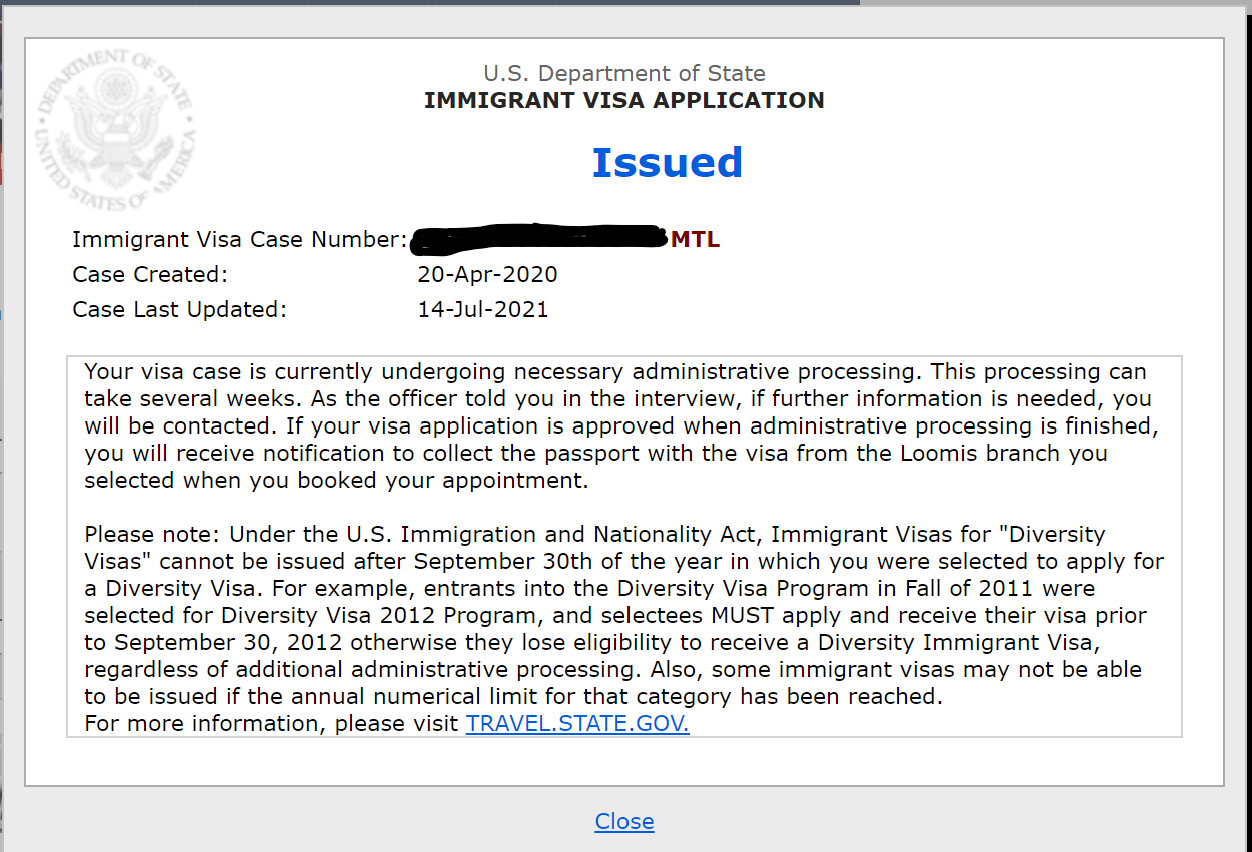1252x852 pixels.
Task: Click the 'Loomis branch' sentence line
Action: click(596, 453)
